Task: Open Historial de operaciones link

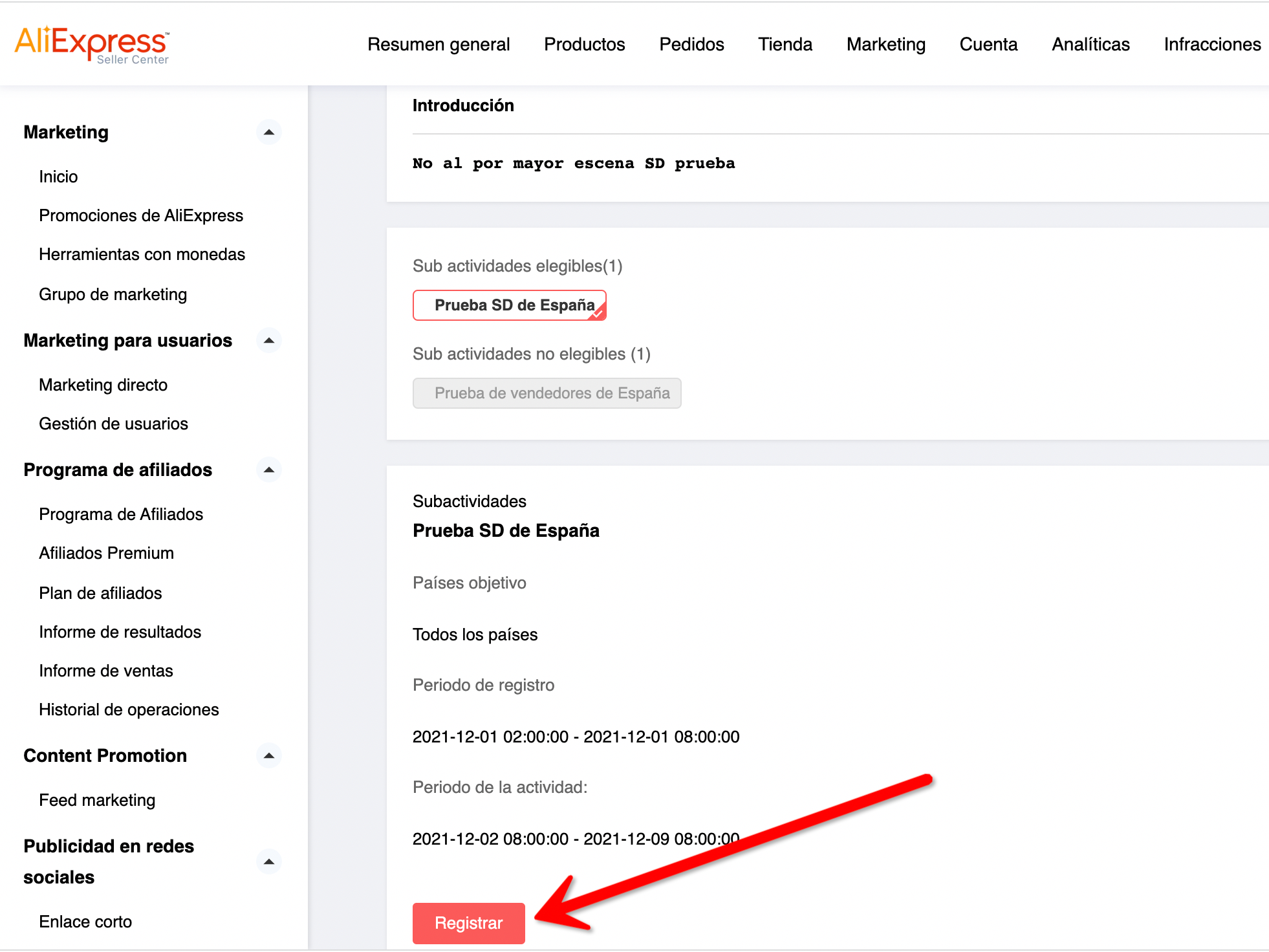Action: click(x=129, y=709)
